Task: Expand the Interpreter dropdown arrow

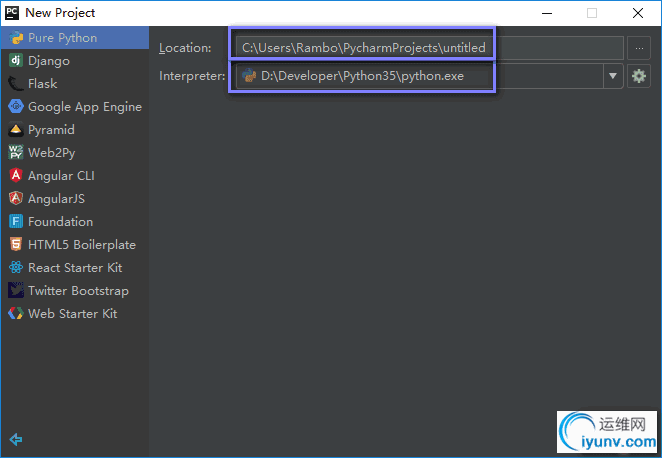Action: coord(613,76)
